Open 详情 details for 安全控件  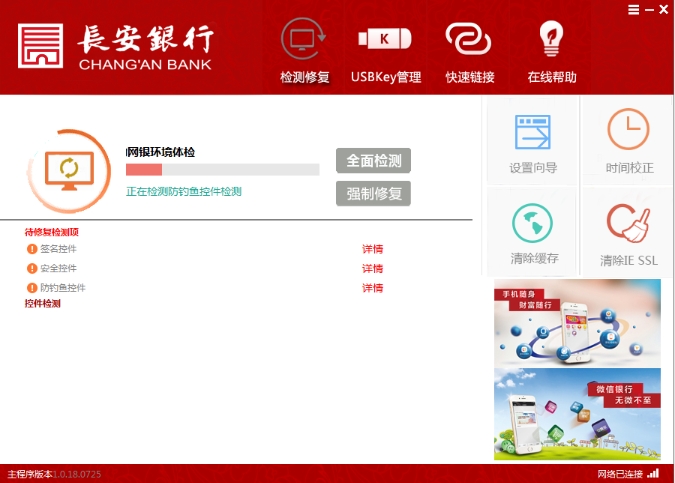click(x=372, y=269)
